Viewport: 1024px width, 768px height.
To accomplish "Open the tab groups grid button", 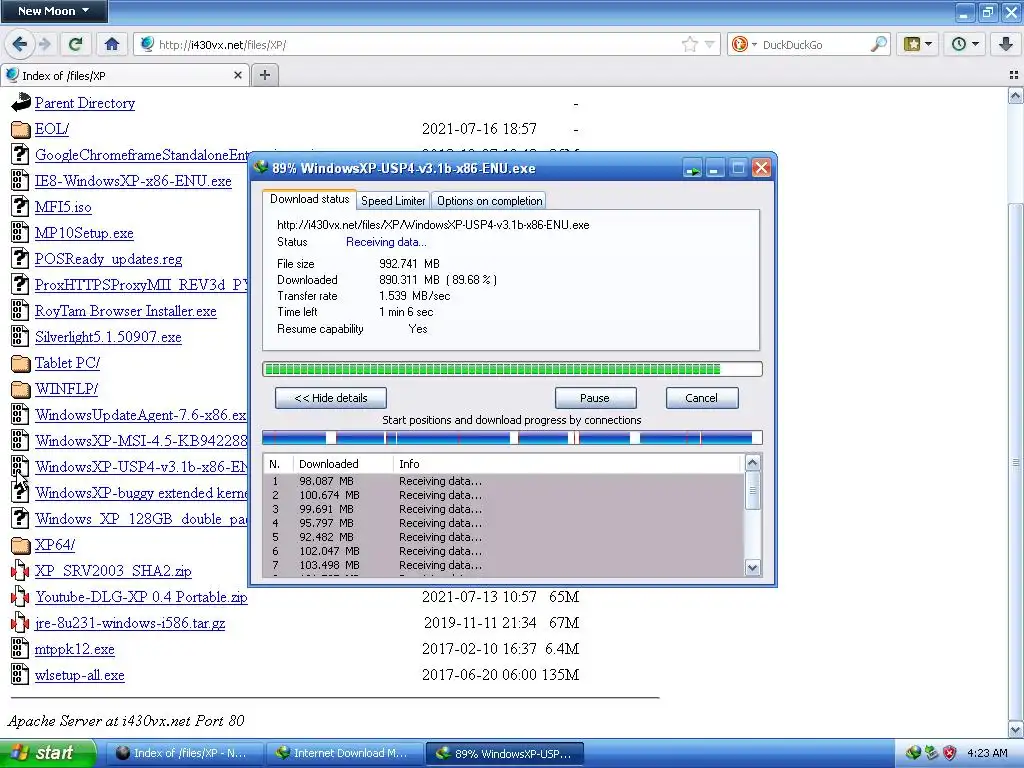I will (x=1014, y=75).
